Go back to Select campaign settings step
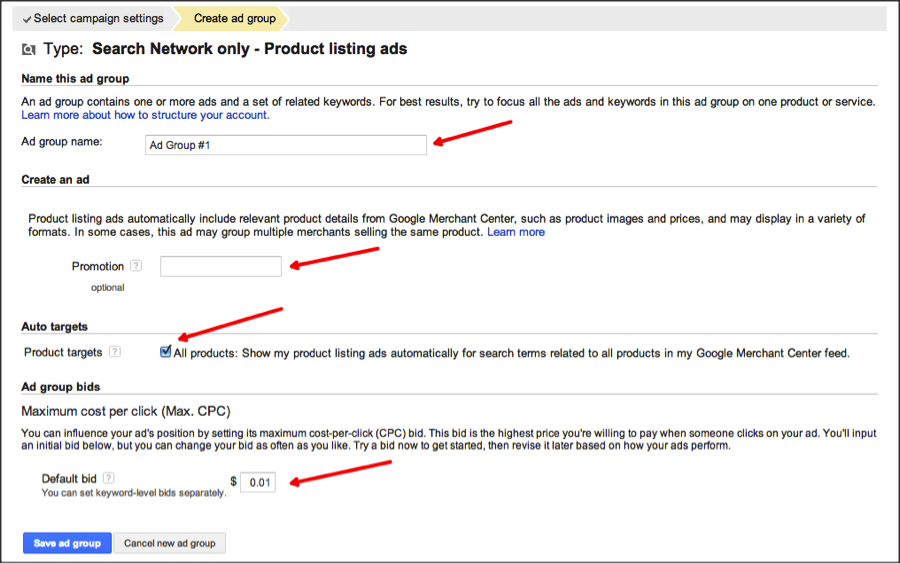The height and width of the screenshot is (564, 900). pyautogui.click(x=96, y=18)
